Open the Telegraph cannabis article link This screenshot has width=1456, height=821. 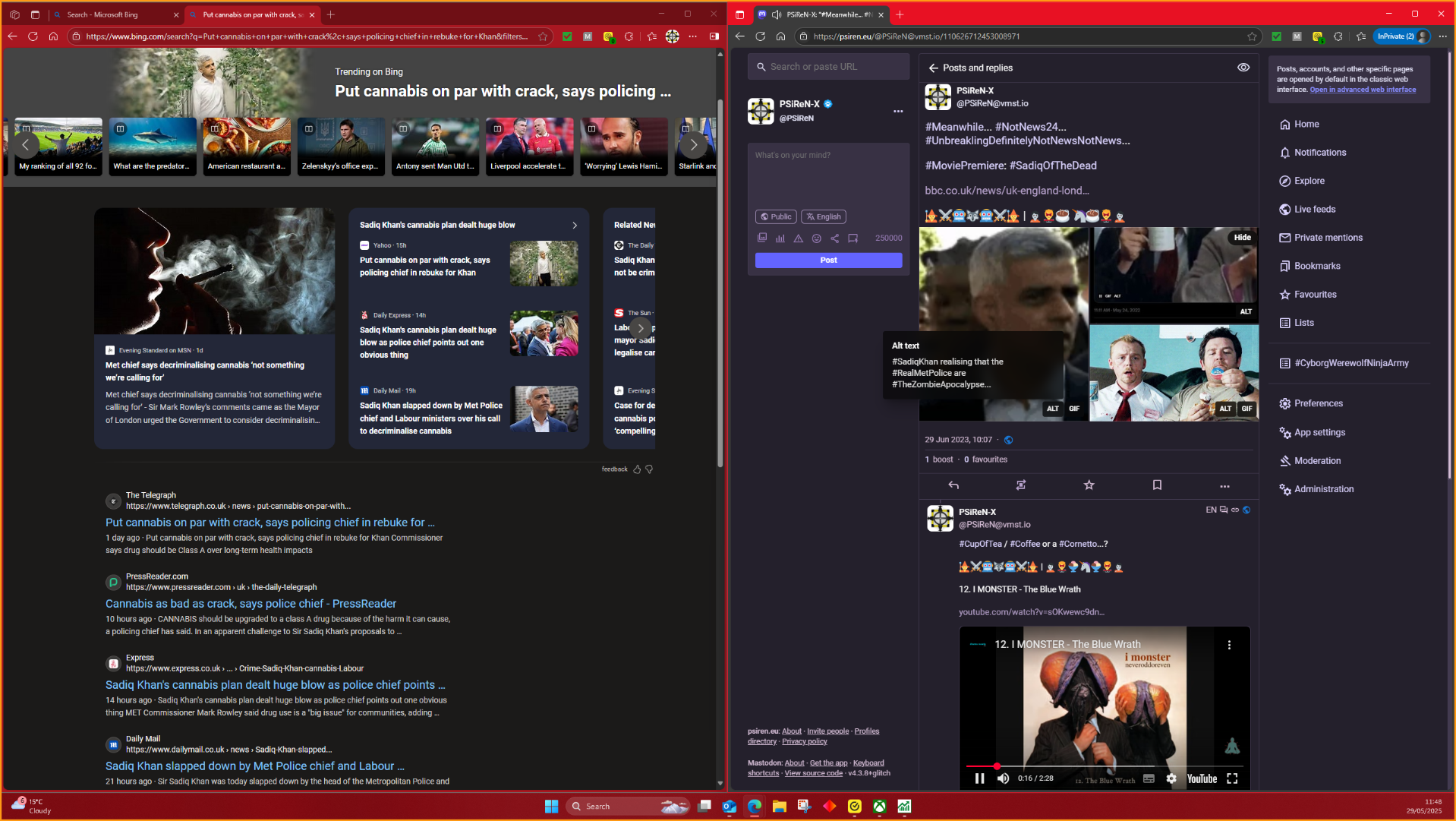269,523
